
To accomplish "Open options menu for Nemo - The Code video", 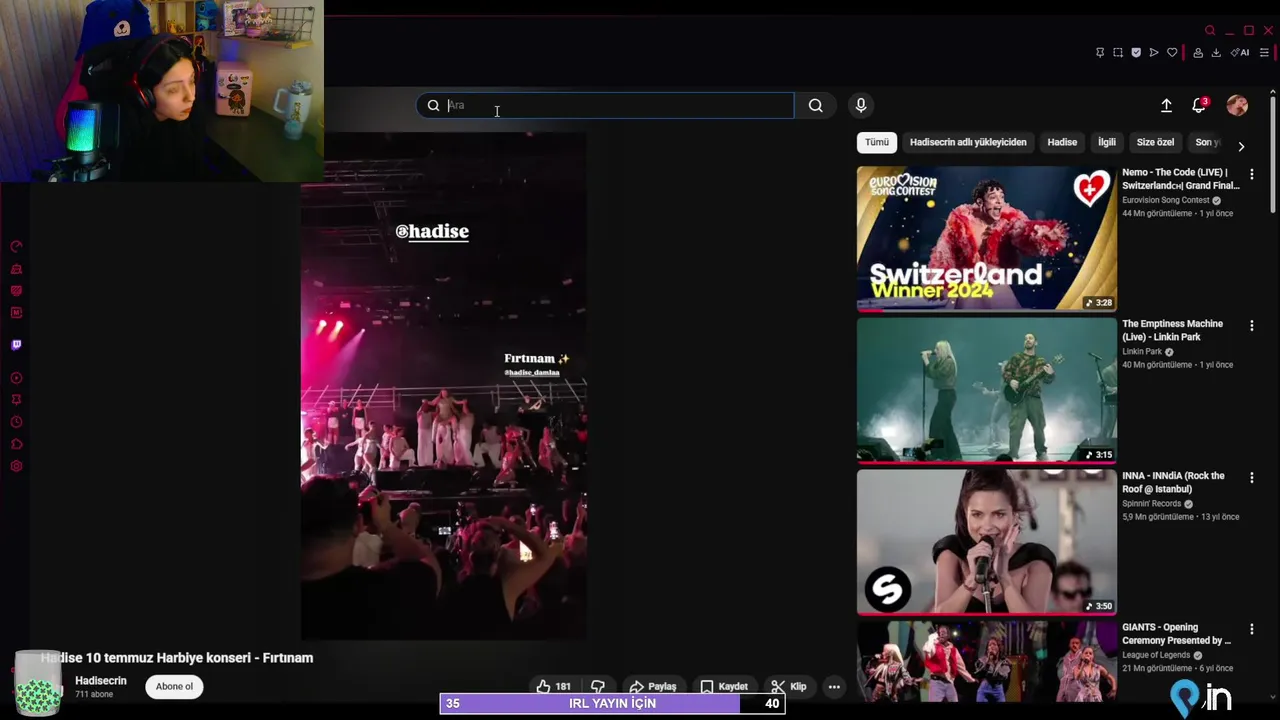I will [1251, 174].
